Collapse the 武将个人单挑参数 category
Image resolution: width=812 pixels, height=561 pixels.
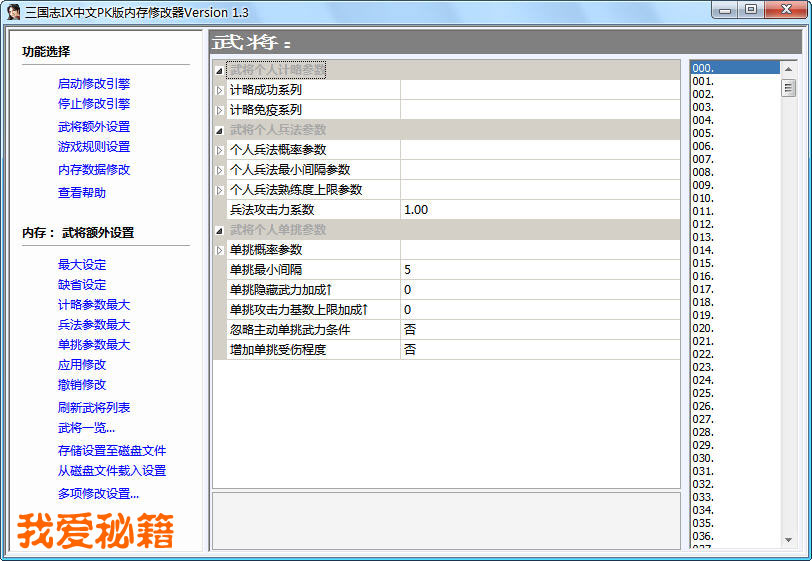[220, 230]
